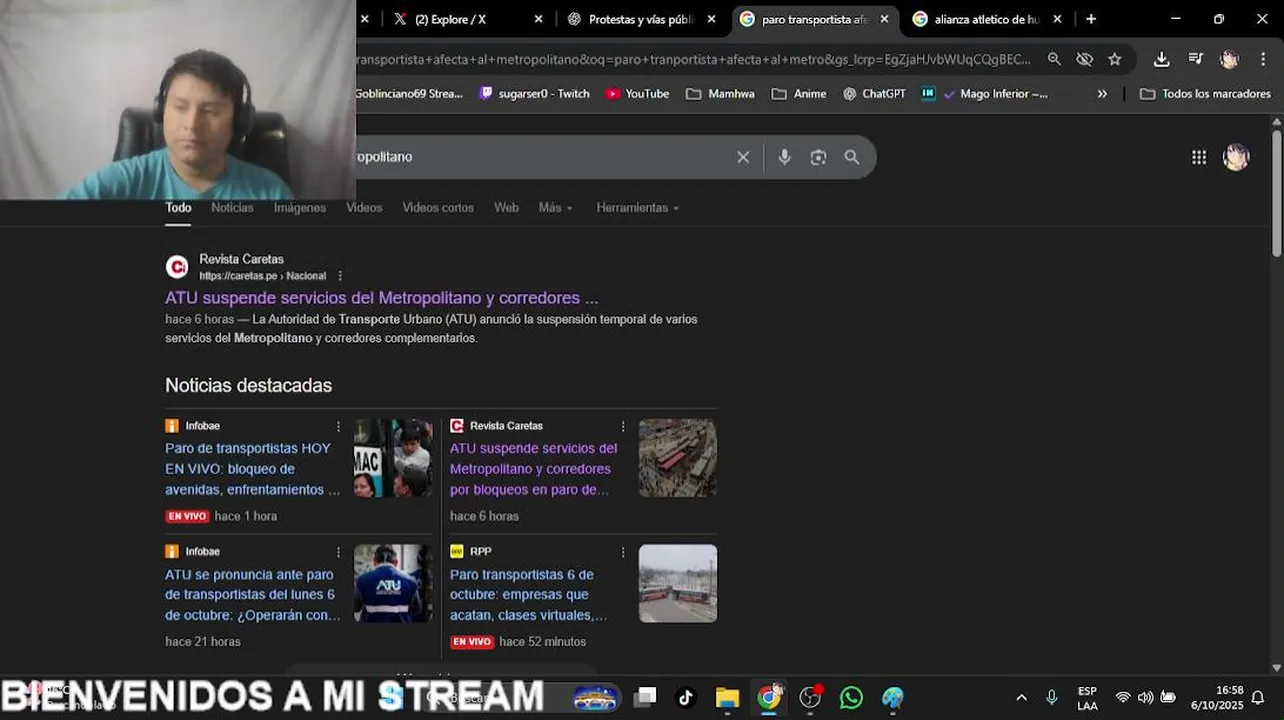This screenshot has width=1284, height=720.
Task: Bookmark this page with the star icon
Action: click(1114, 59)
